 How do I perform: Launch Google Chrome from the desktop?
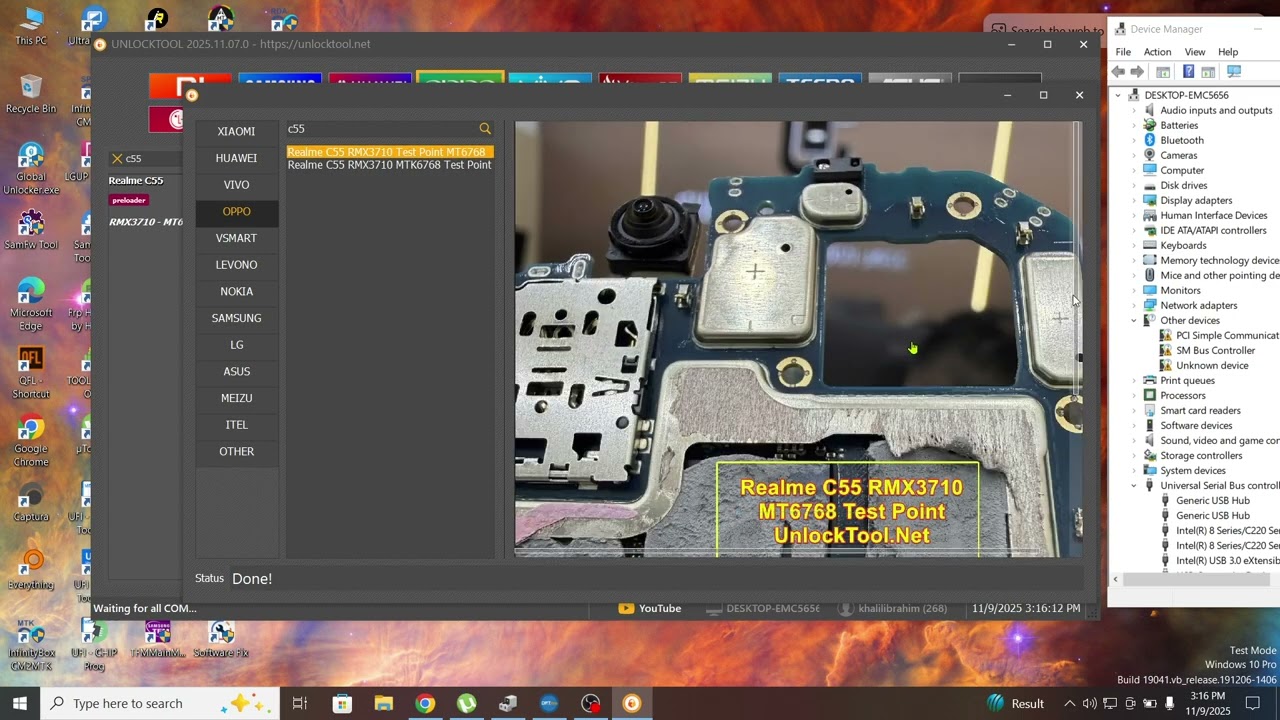(31, 441)
